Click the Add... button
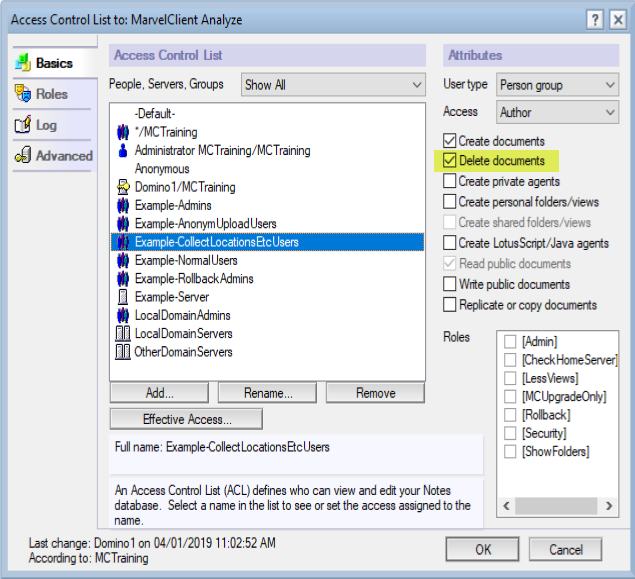 159,393
